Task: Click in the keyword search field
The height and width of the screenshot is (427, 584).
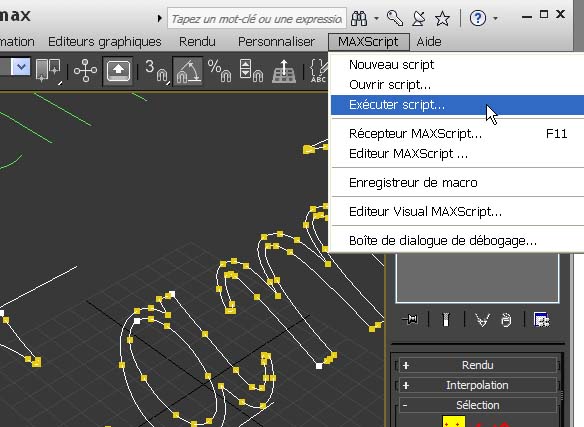Action: [257, 18]
